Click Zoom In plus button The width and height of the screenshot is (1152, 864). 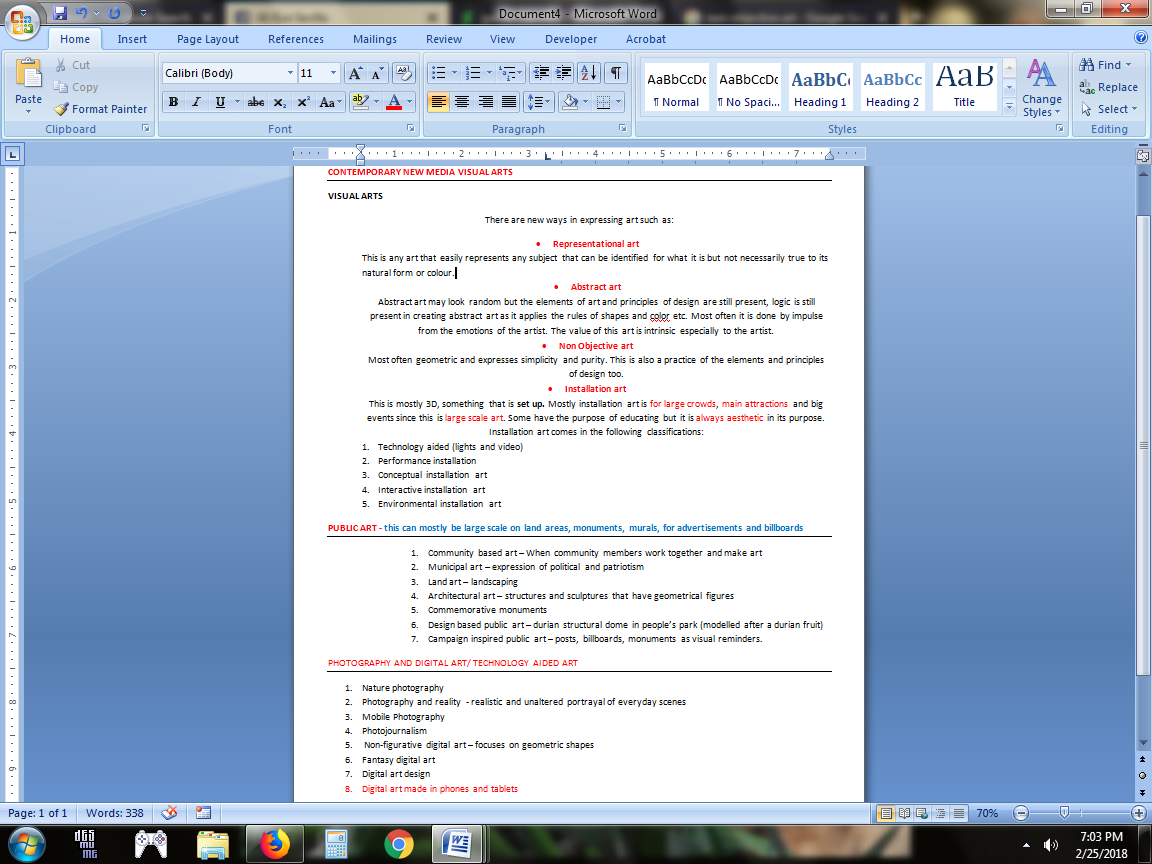[1138, 813]
